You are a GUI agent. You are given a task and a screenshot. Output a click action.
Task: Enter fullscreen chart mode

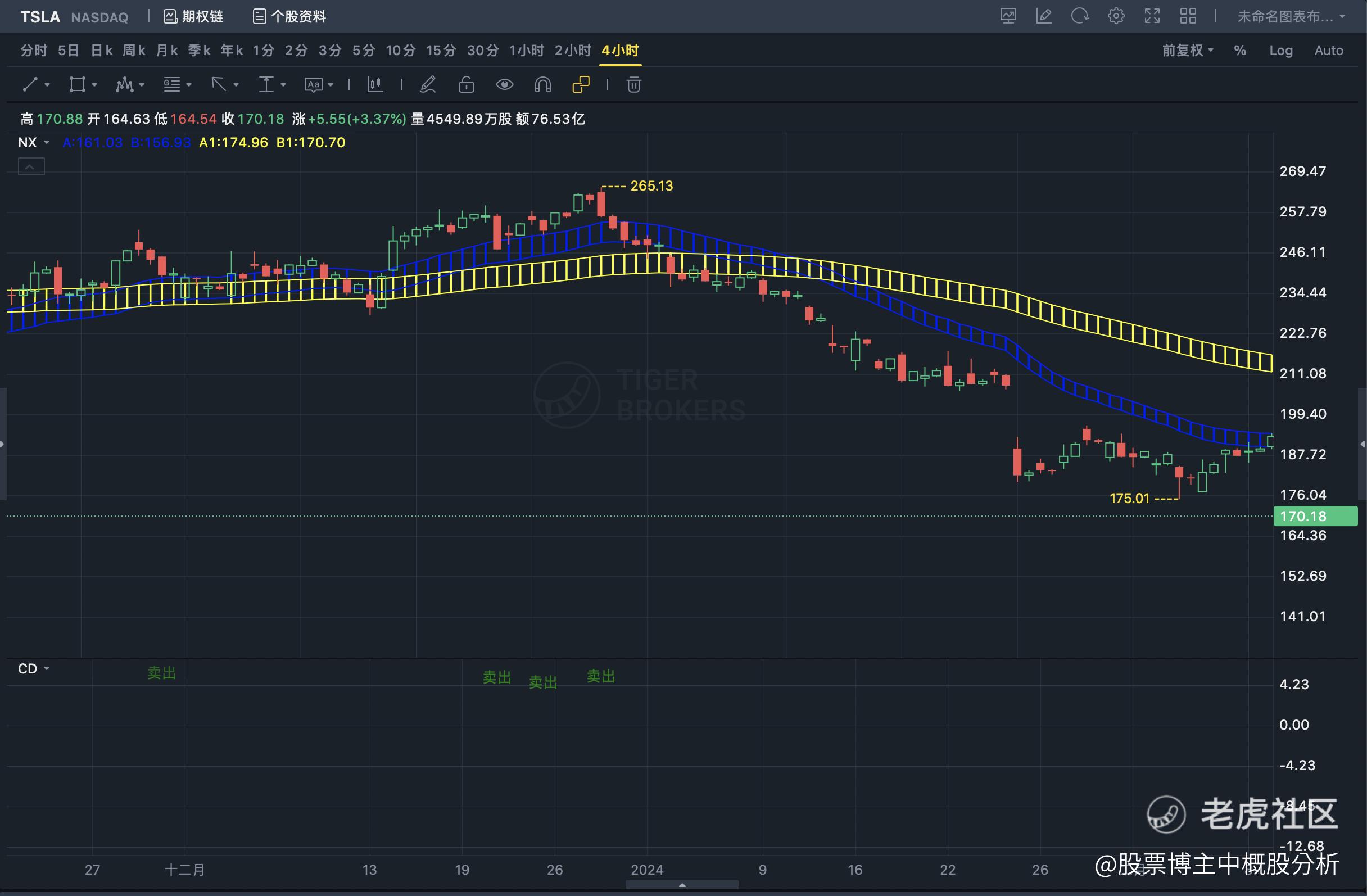(1152, 16)
